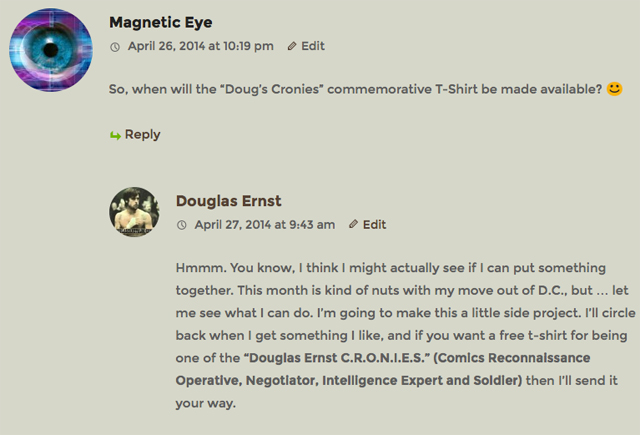Click the pencil icon on Magnetic Eye's comment
Image resolution: width=640 pixels, height=435 pixels.
(291, 46)
